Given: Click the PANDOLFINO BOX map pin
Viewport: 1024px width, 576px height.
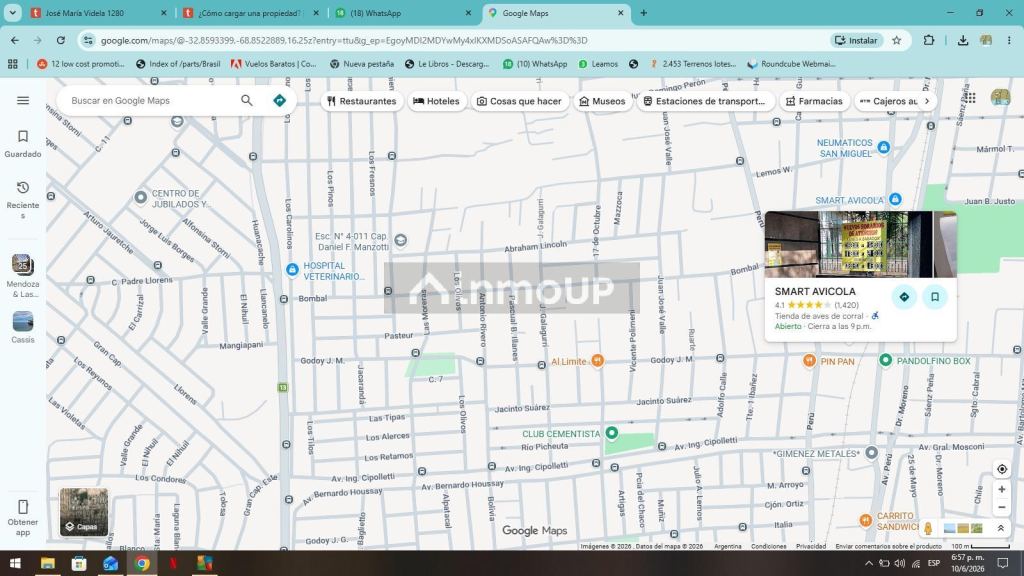Looking at the screenshot, I should pyautogui.click(x=886, y=360).
